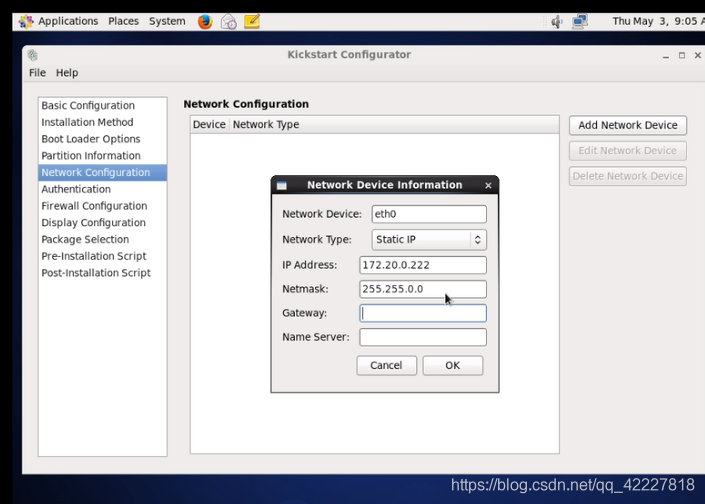The image size is (705, 504).
Task: Open the Help menu in Kickstart Configurator
Action: coord(67,73)
